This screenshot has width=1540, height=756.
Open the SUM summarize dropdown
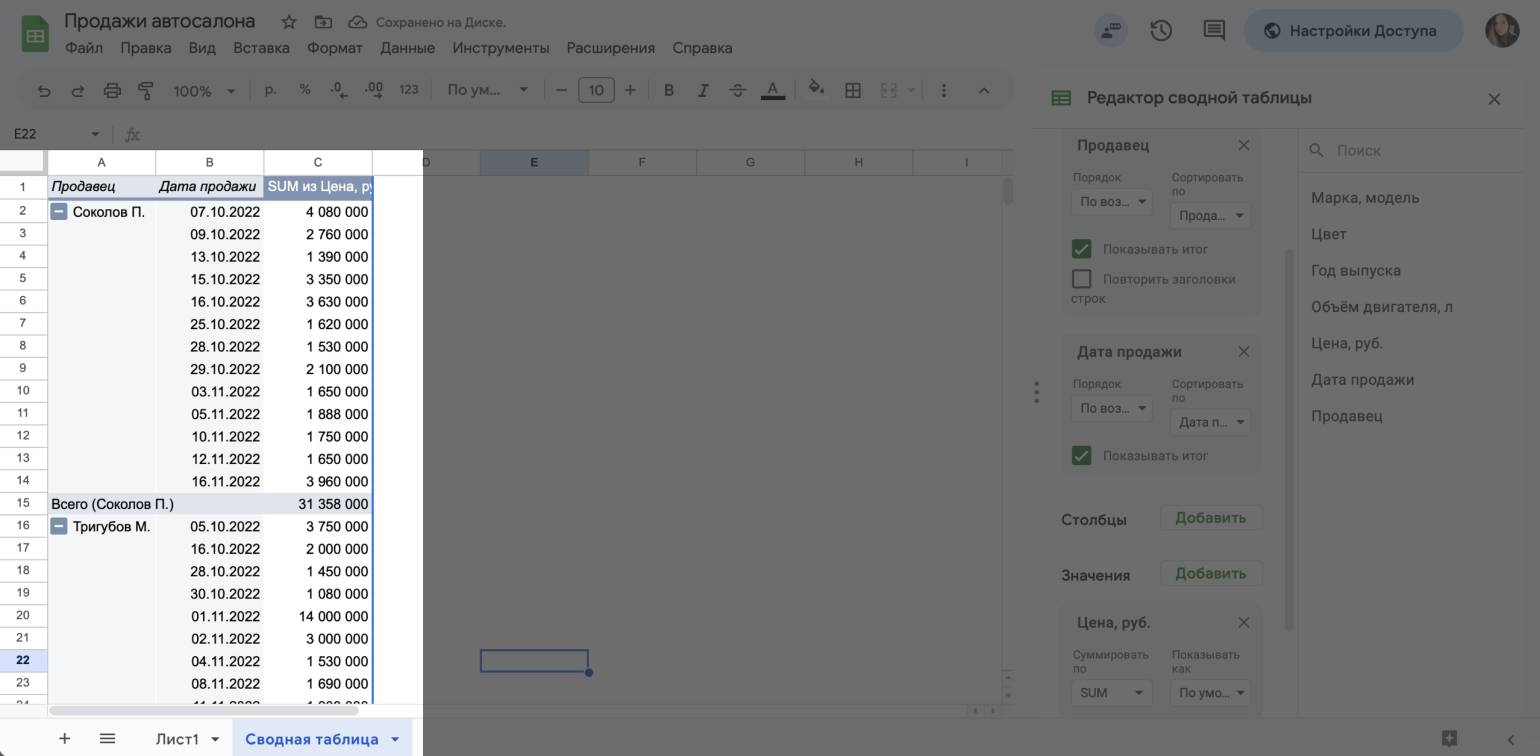pos(1112,692)
